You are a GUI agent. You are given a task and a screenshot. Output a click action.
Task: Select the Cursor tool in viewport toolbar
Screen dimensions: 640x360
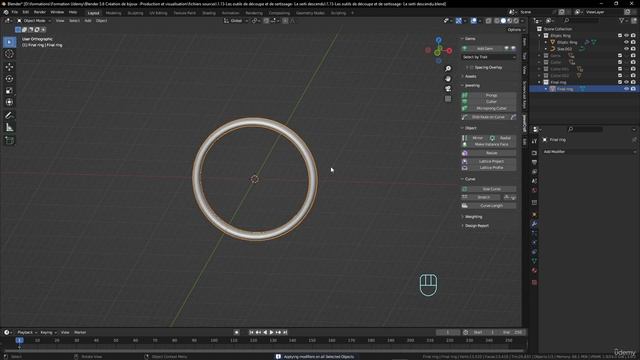coord(9,54)
